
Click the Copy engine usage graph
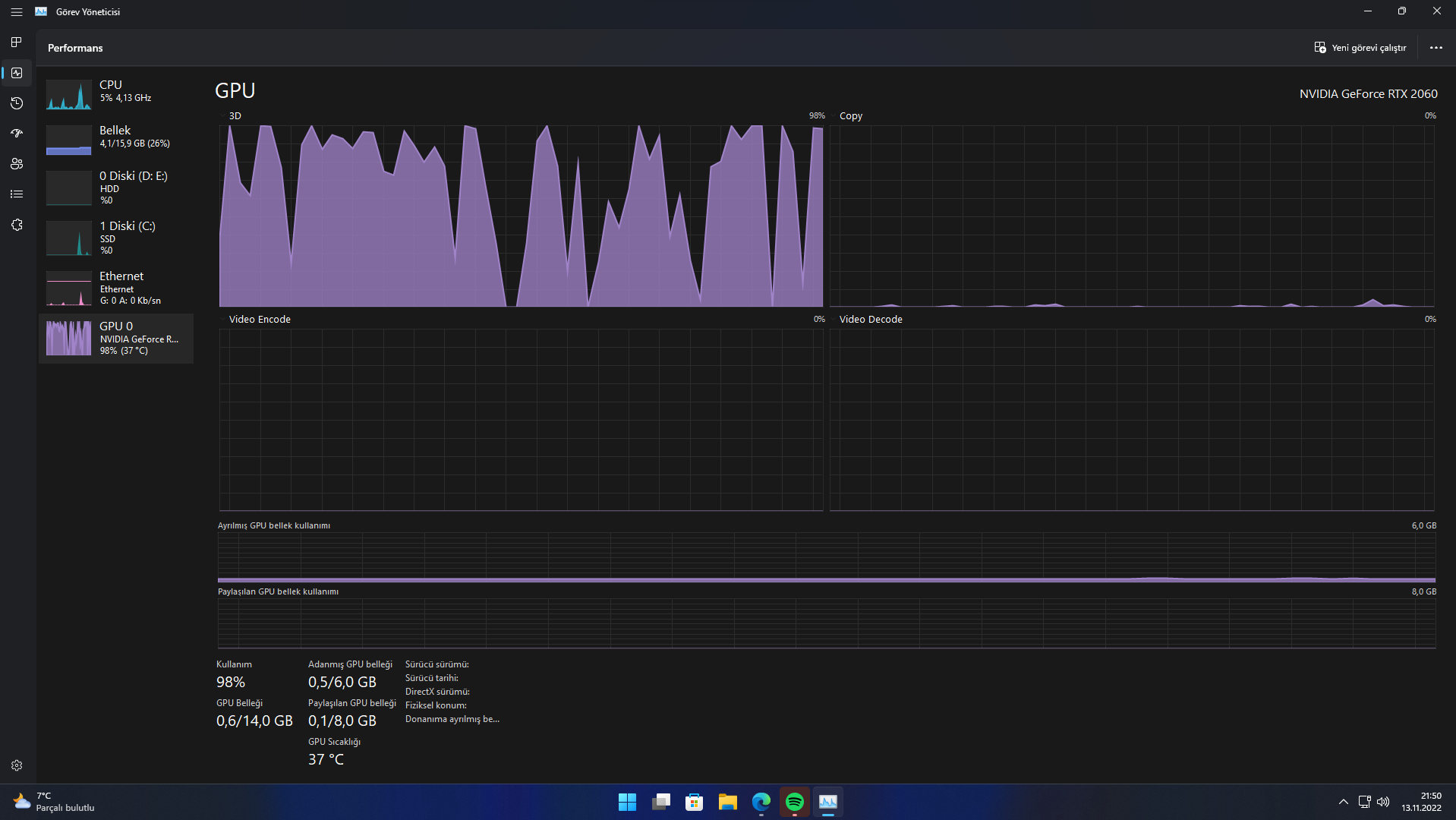pyautogui.click(x=1132, y=216)
